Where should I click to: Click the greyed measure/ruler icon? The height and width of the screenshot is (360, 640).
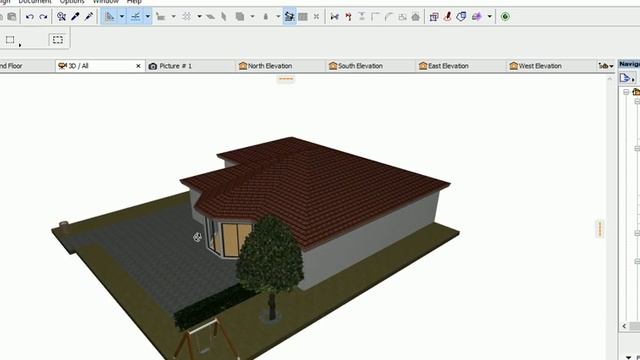click(x=160, y=17)
